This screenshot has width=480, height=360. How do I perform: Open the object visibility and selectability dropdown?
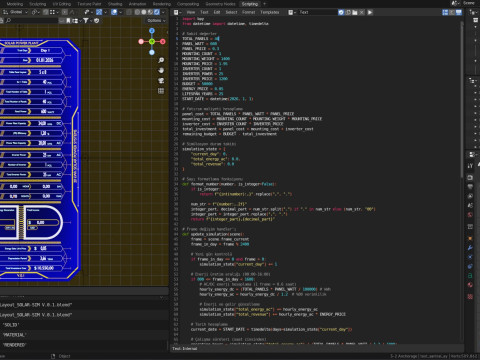pos(88,12)
